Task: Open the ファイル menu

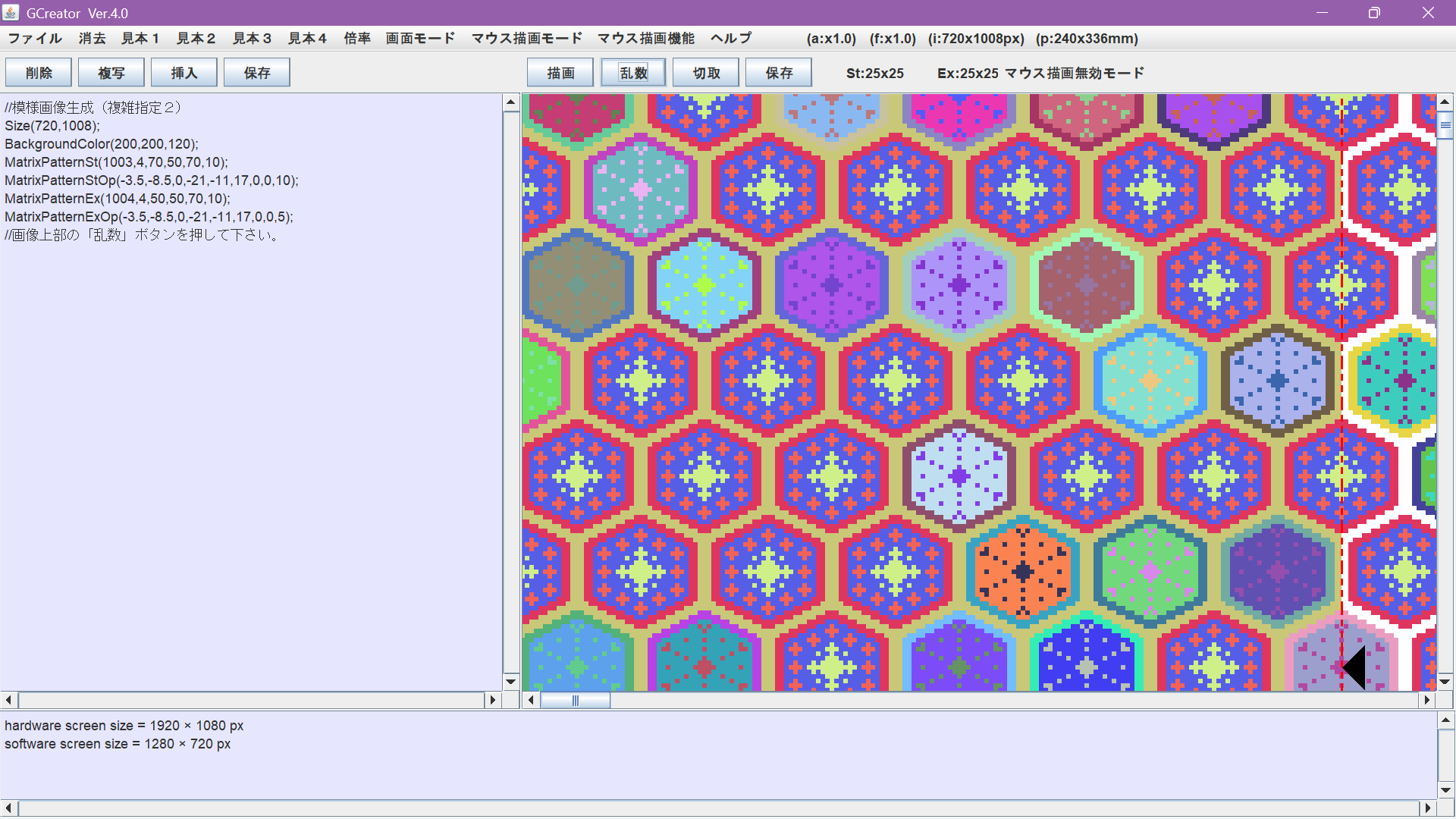Action: click(35, 39)
